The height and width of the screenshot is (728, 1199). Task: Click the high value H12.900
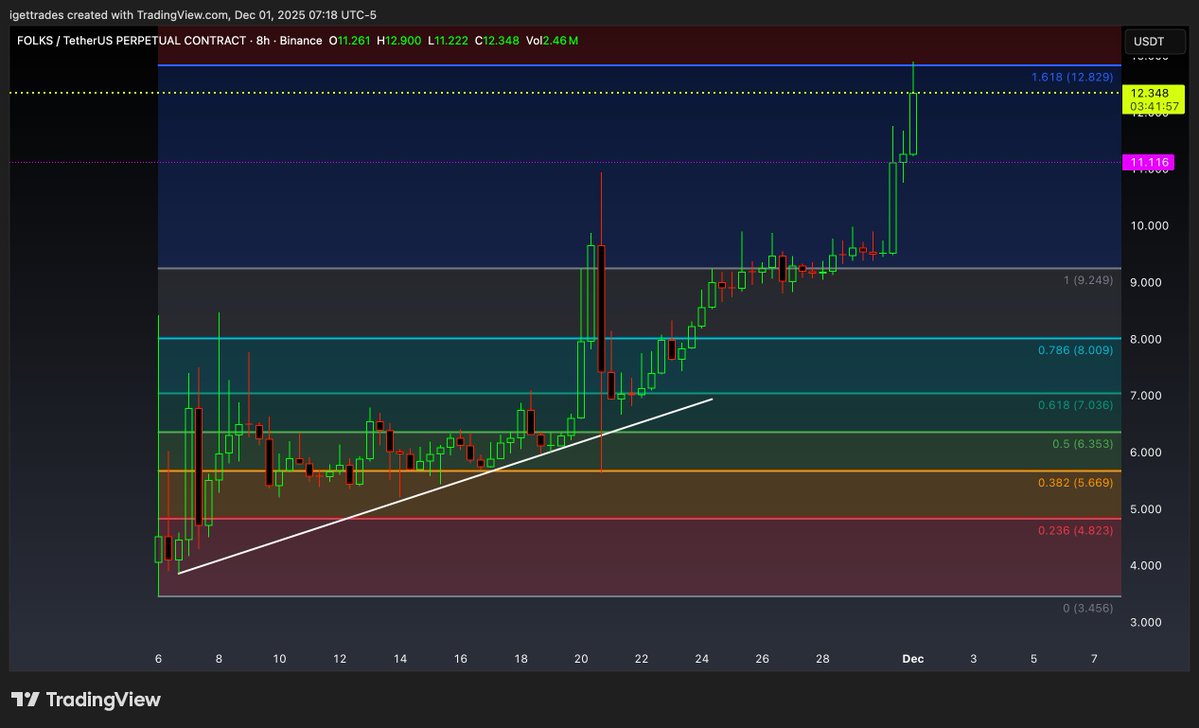tap(398, 41)
